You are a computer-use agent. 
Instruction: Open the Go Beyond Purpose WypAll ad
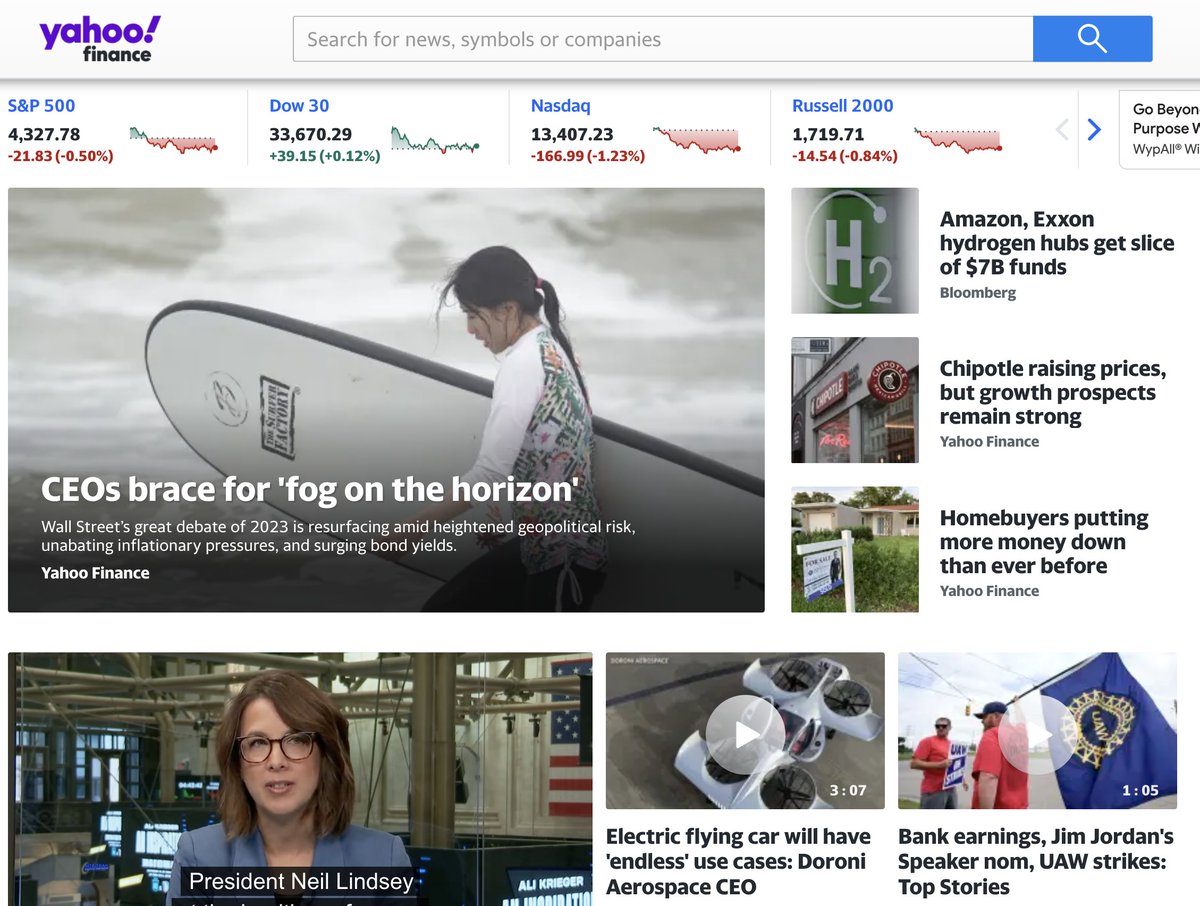1160,129
